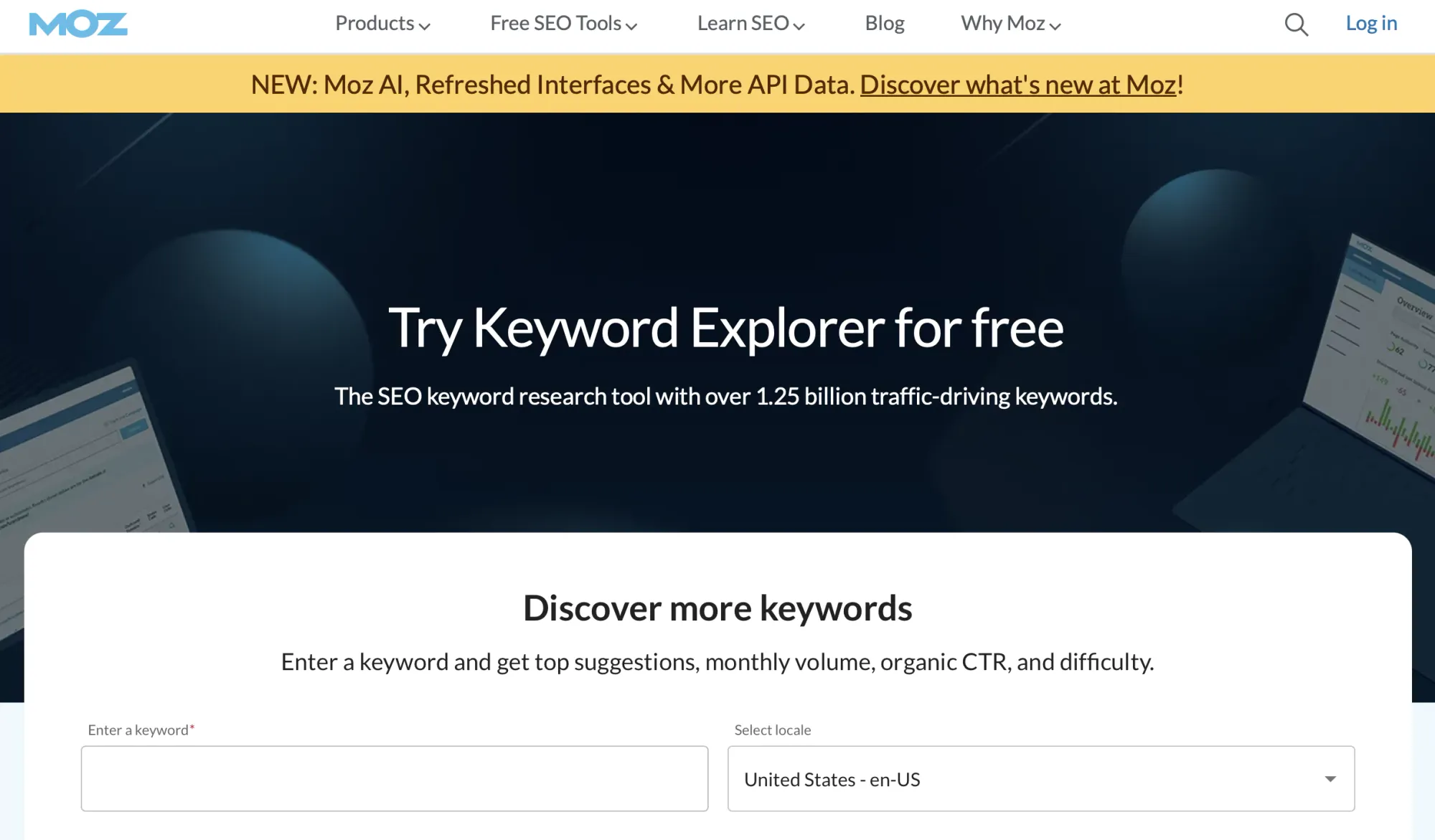Open the Why Moz menu
This screenshot has height=840, width=1435.
[x=1002, y=23]
